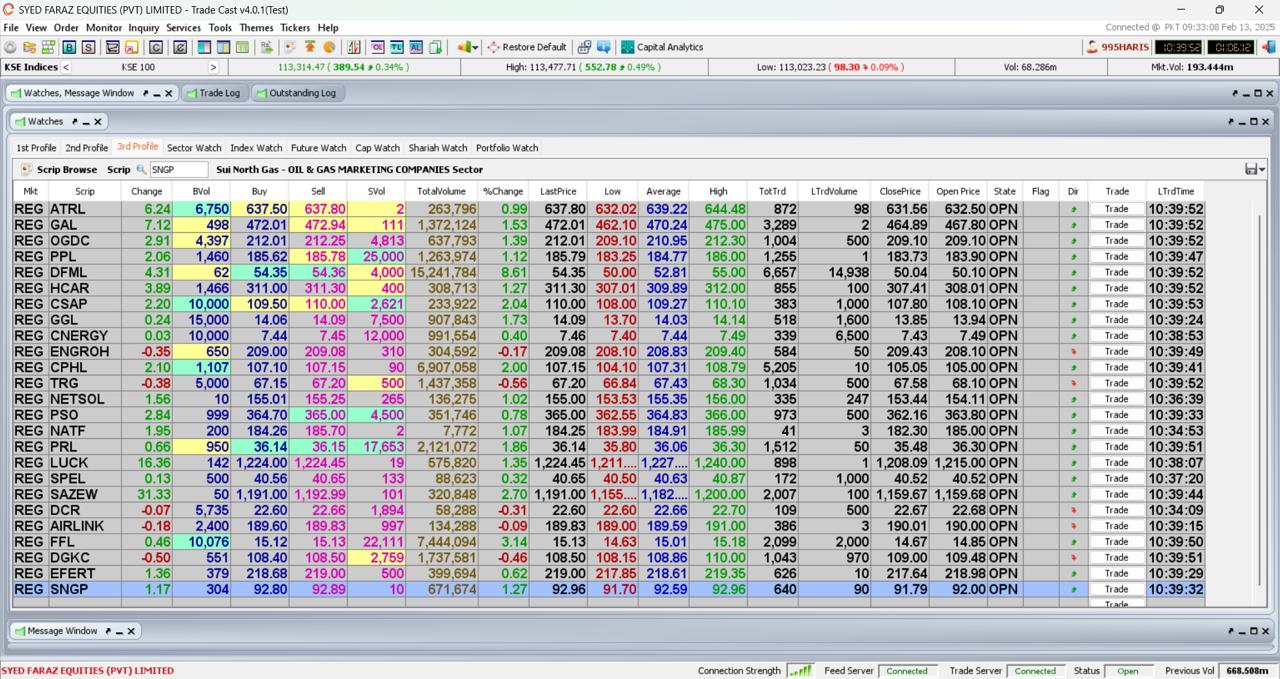Click the Scrip Browse label button

(x=67, y=170)
